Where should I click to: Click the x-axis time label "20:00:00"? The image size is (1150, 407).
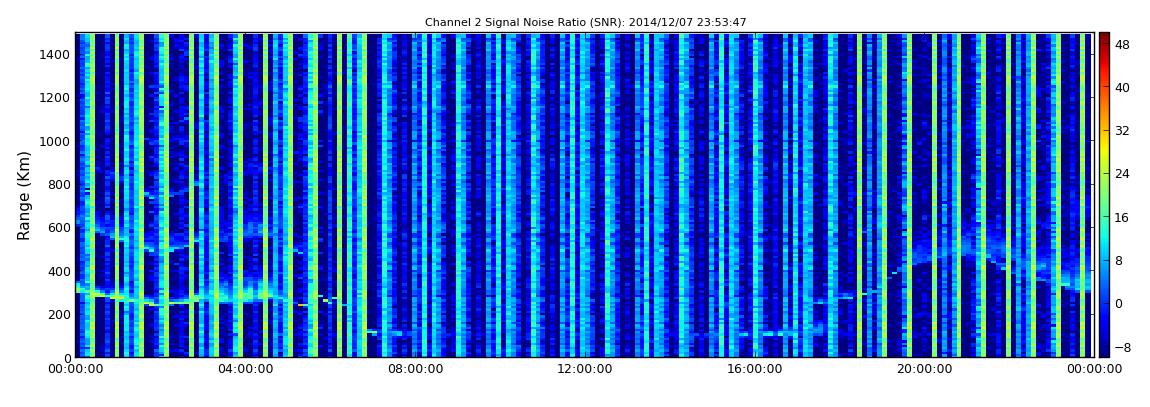click(926, 369)
